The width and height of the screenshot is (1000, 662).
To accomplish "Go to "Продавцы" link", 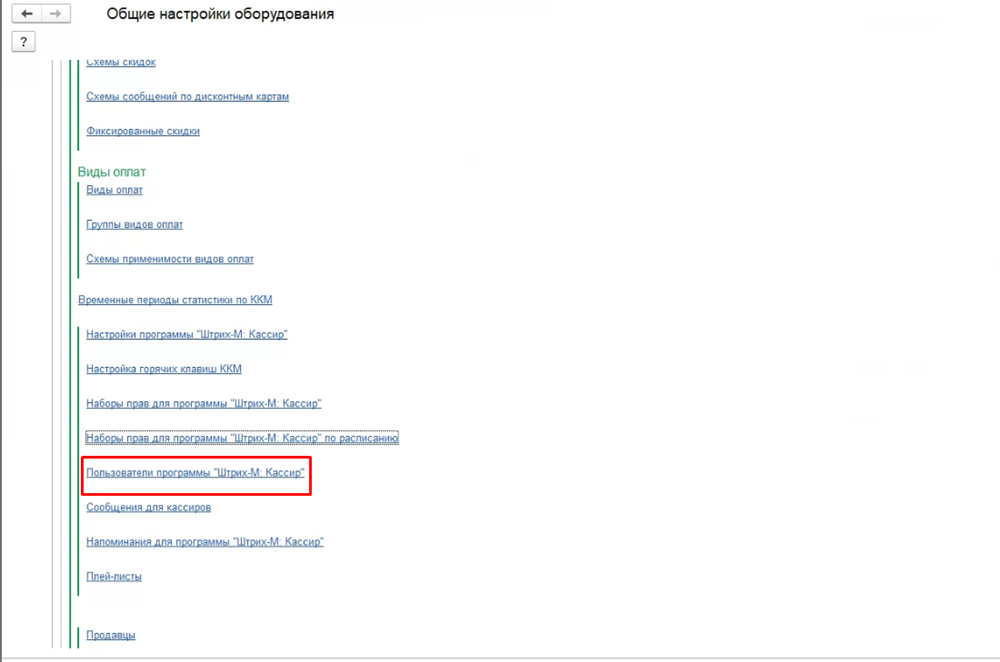I will click(x=110, y=635).
